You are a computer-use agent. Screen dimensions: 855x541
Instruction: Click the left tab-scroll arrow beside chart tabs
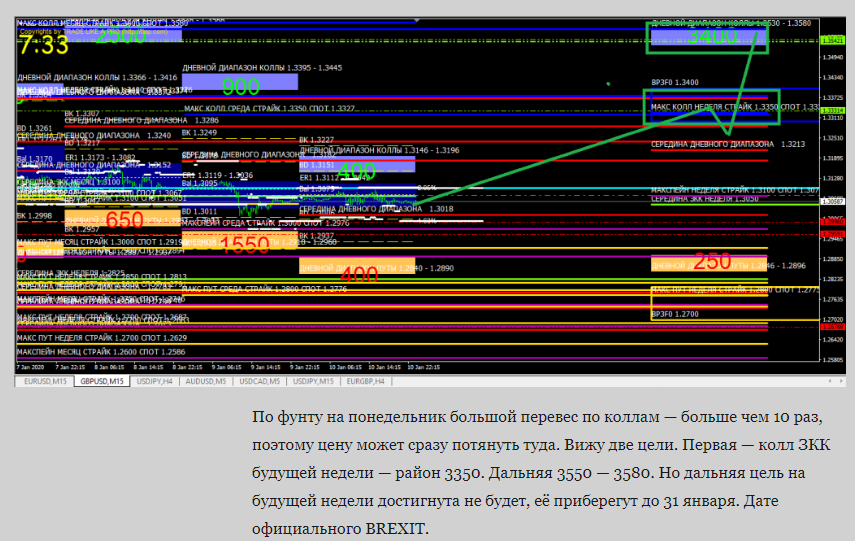[829, 381]
